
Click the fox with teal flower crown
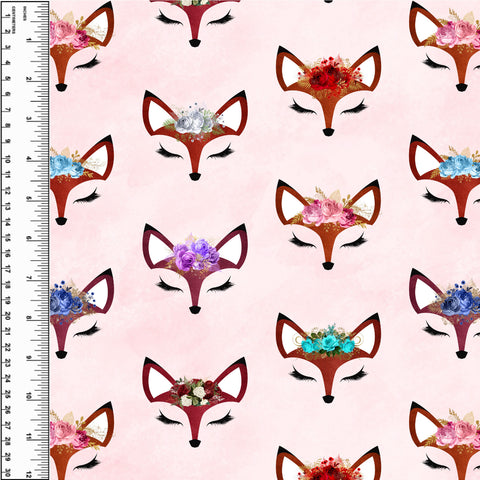click(x=328, y=358)
